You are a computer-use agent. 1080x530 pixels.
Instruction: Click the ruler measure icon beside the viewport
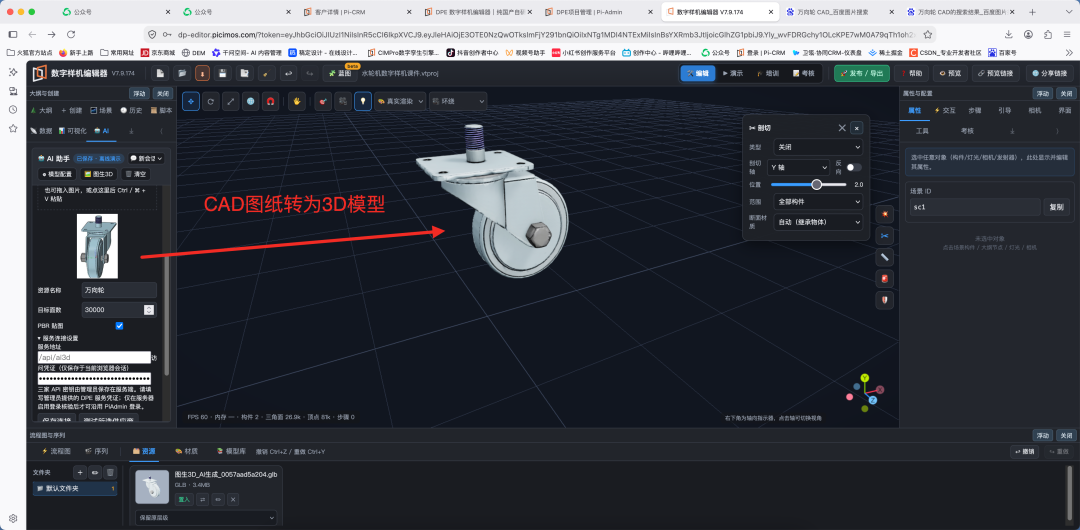pos(885,257)
